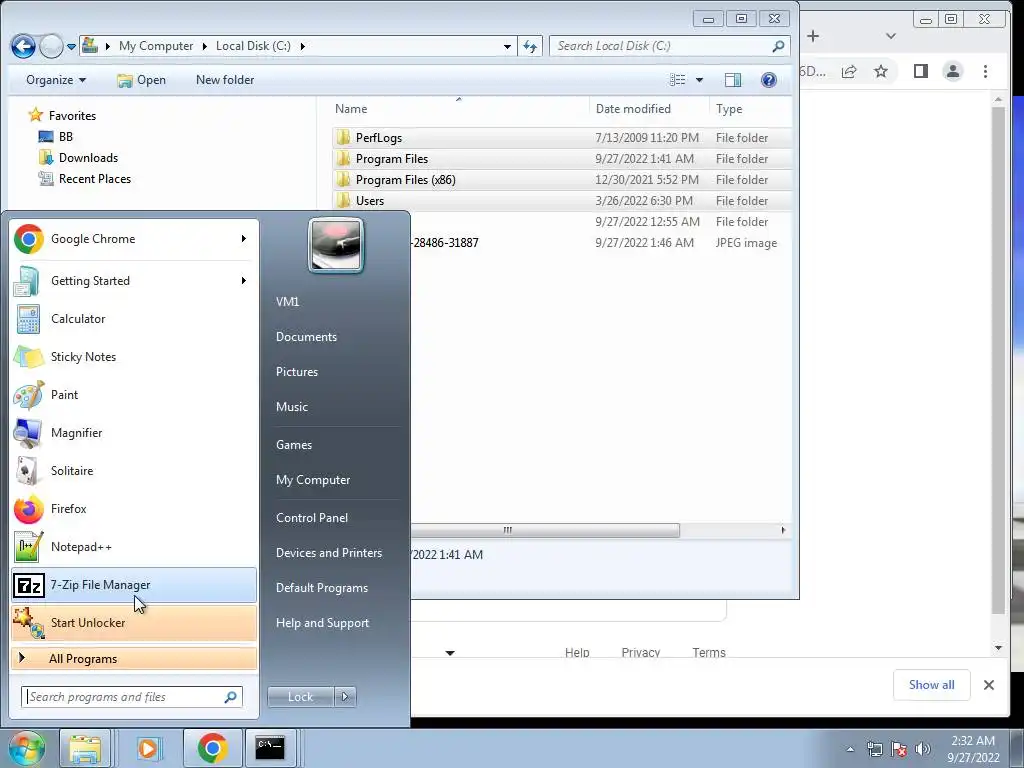Click the Windows Start orb
This screenshot has width=1024, height=768.
point(26,748)
